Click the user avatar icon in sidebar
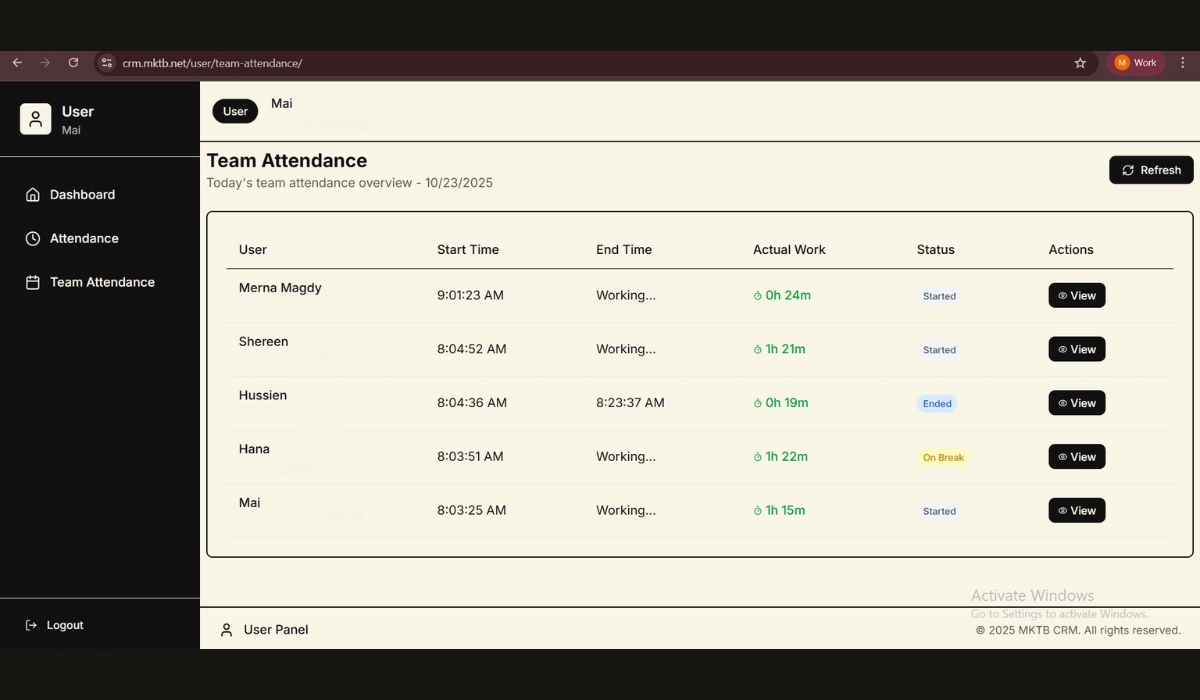Screen dimensions: 1200x700 (x=35, y=119)
